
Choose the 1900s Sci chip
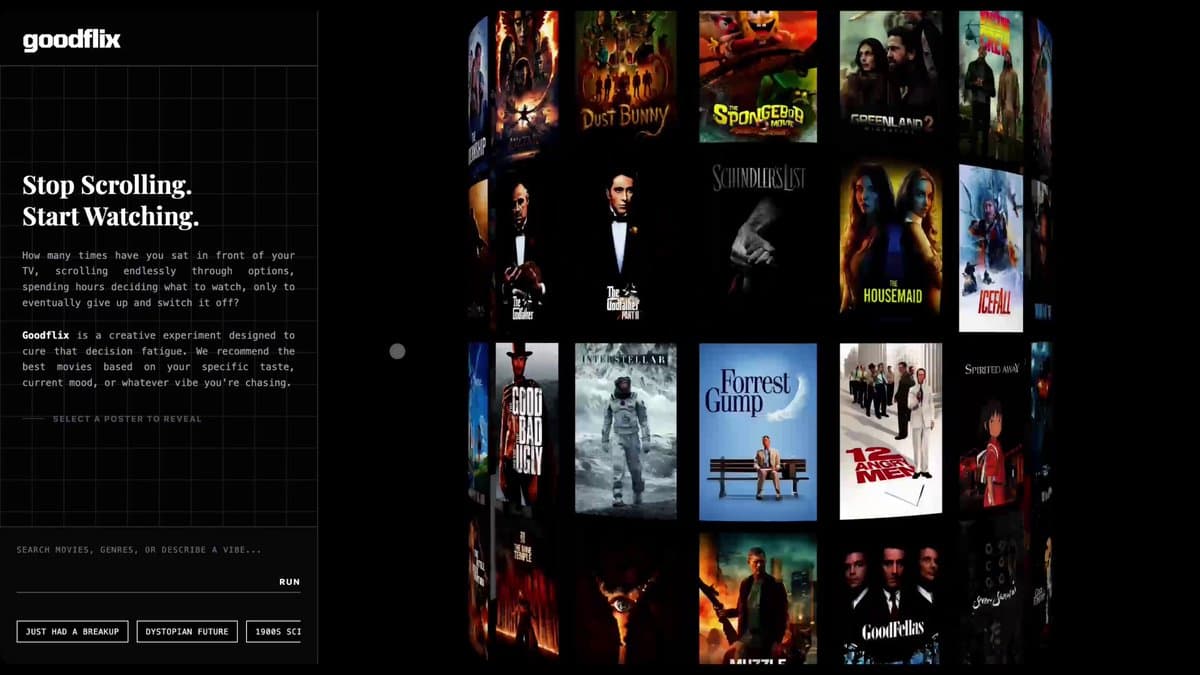coord(274,631)
